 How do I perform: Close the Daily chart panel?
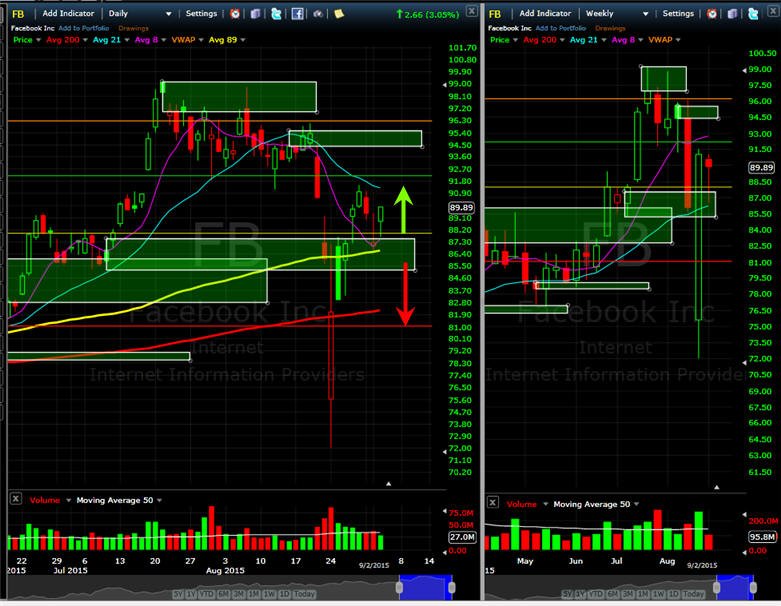(472, 11)
